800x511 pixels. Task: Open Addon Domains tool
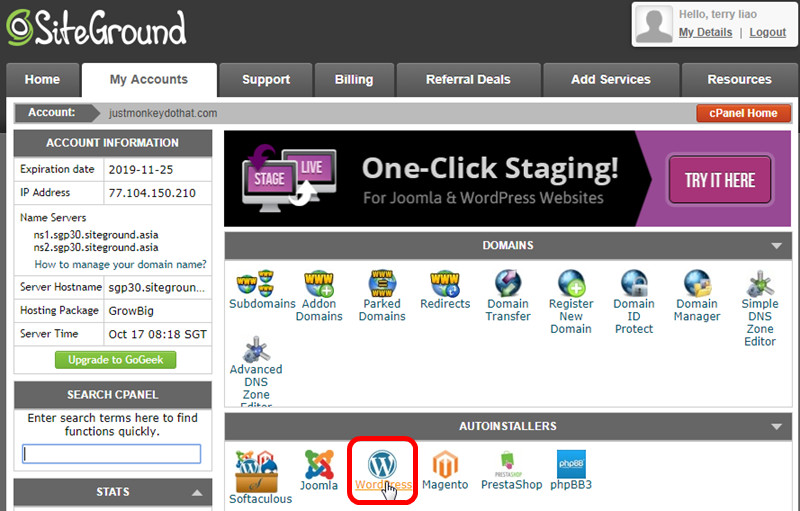319,296
